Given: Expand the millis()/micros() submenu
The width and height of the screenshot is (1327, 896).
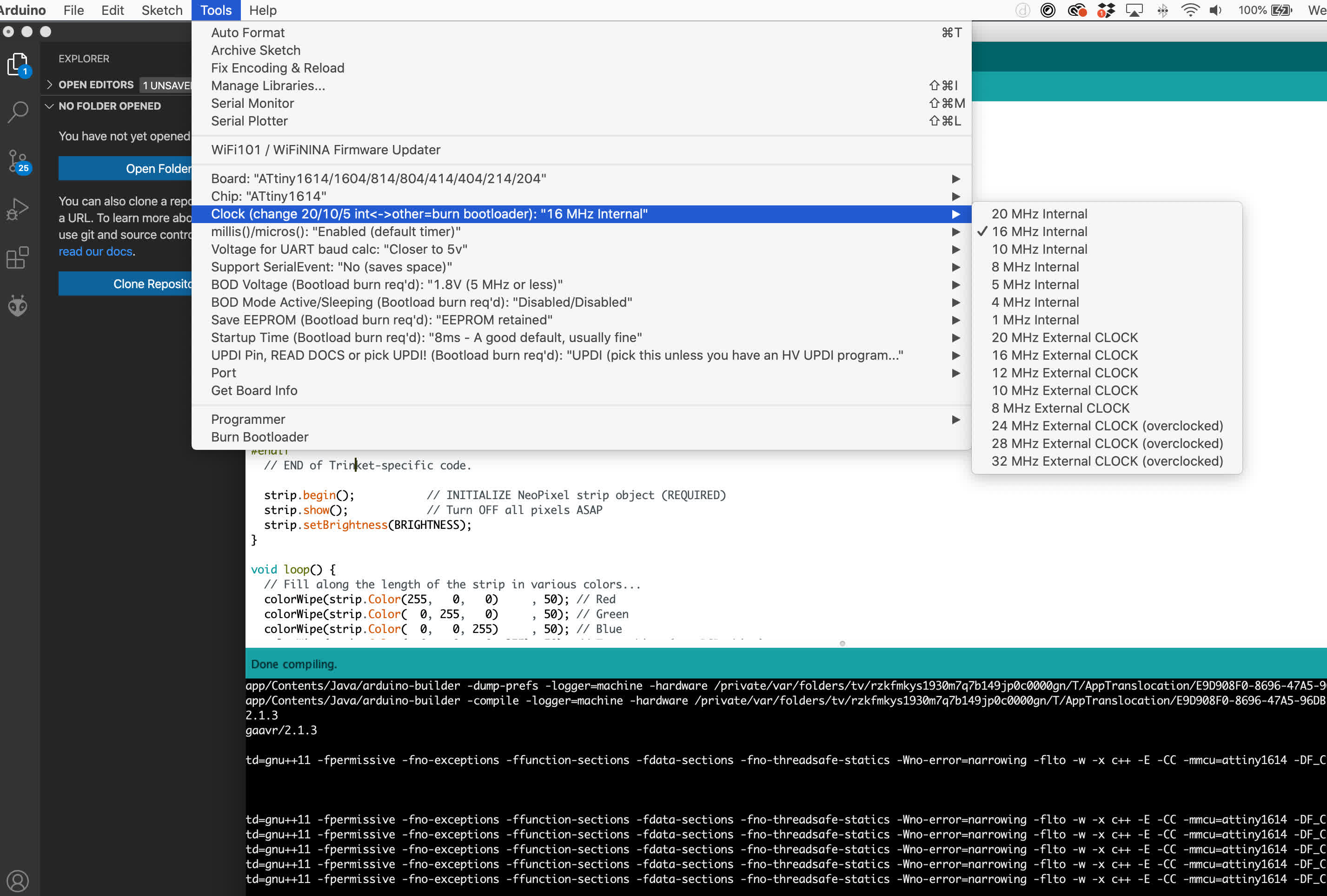Looking at the screenshot, I should point(581,232).
